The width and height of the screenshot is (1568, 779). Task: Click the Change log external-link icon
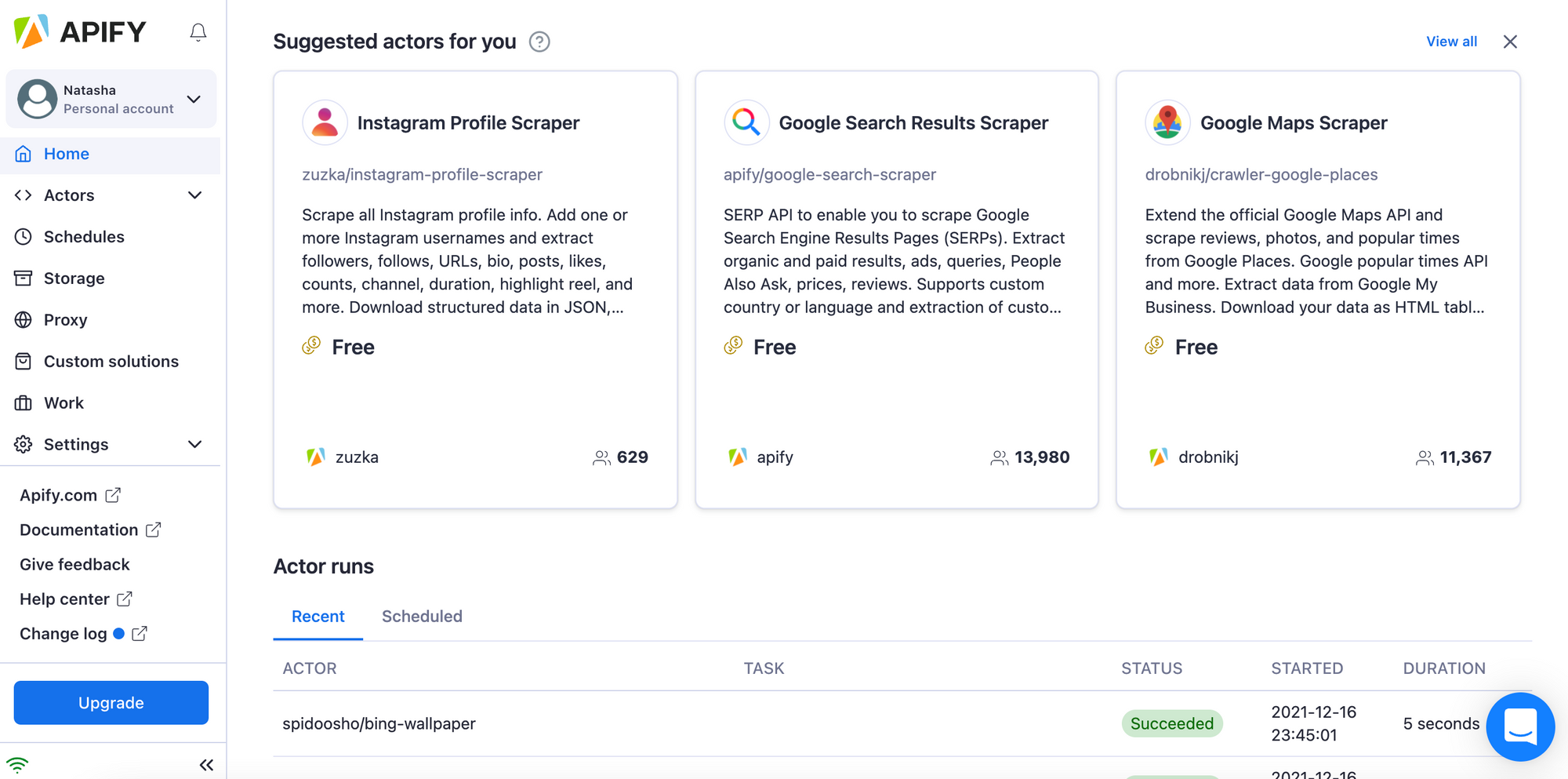tap(140, 633)
